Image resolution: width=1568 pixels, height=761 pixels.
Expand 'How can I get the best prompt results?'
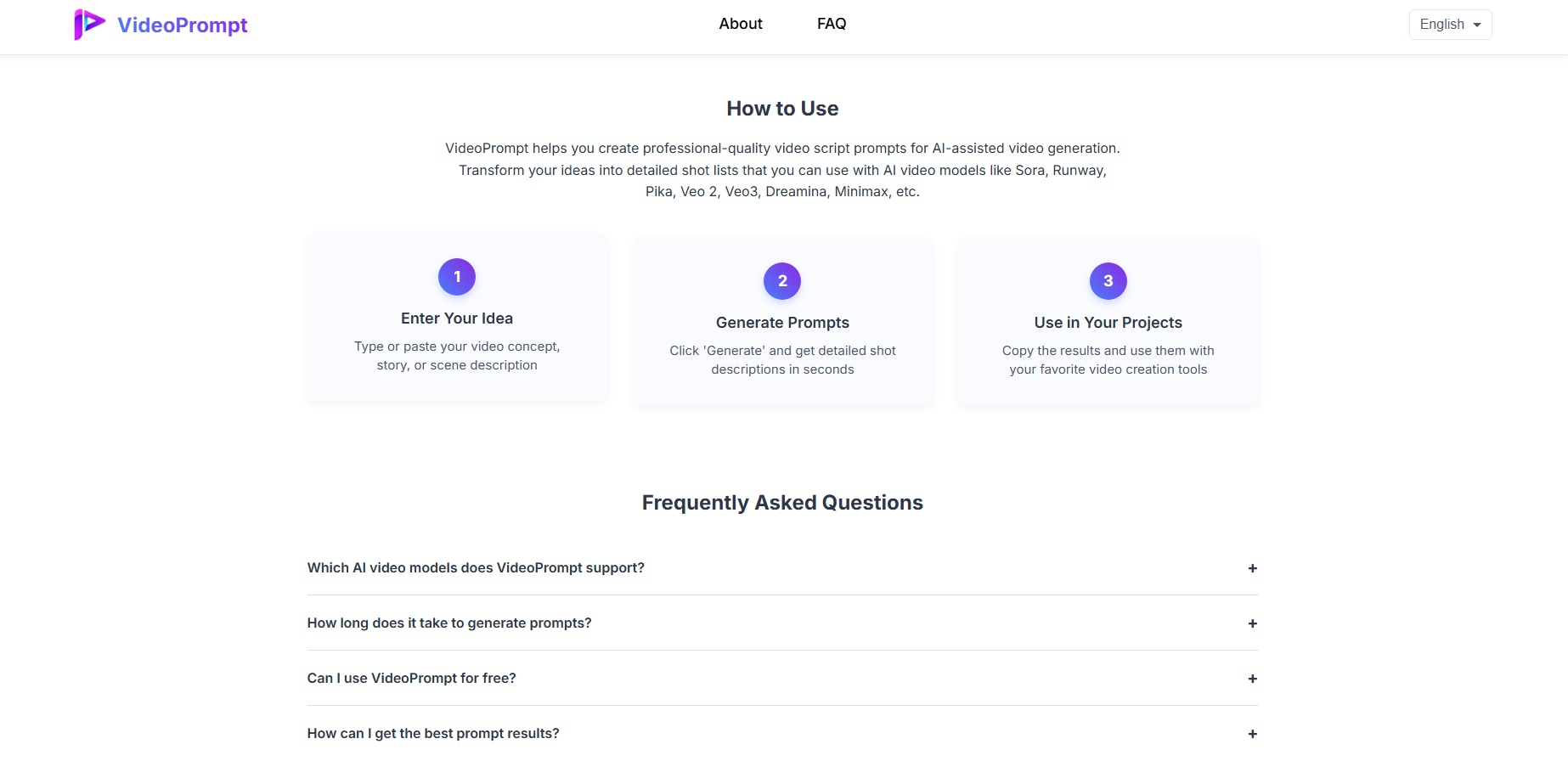point(782,733)
